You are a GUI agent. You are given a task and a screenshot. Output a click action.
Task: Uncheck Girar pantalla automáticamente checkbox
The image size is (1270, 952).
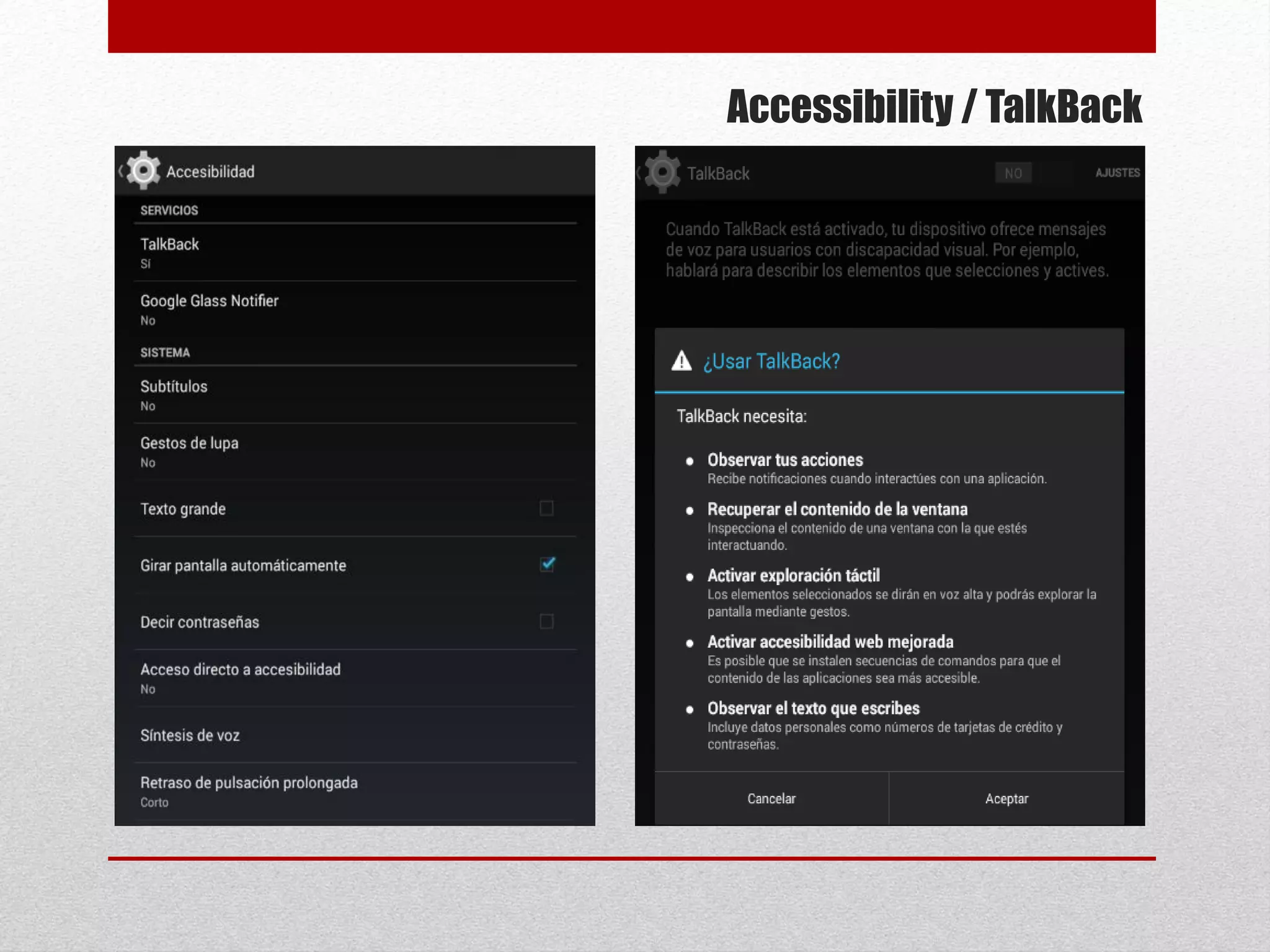pos(547,564)
